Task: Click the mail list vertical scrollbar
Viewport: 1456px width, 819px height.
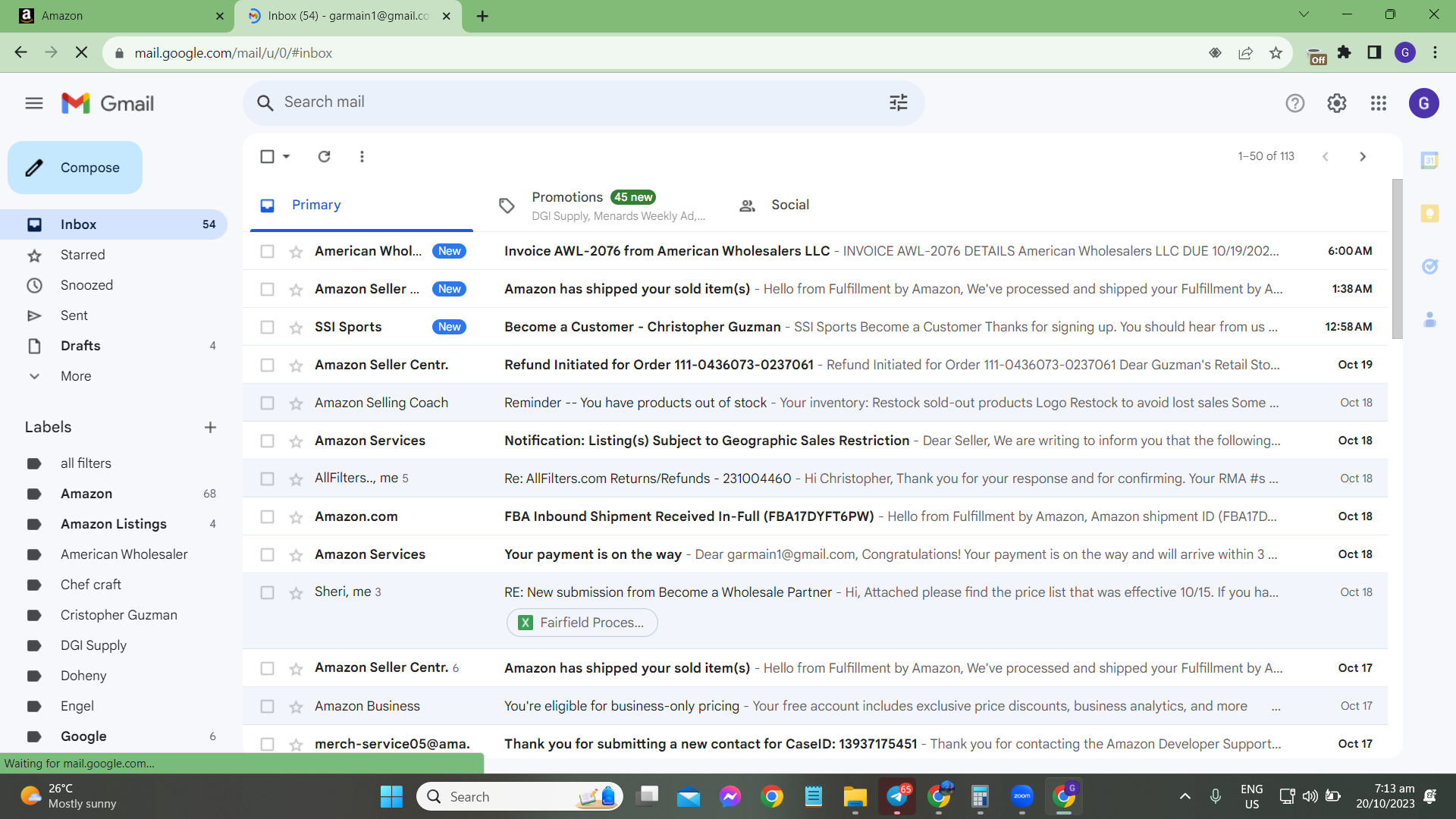Action: tap(1397, 259)
